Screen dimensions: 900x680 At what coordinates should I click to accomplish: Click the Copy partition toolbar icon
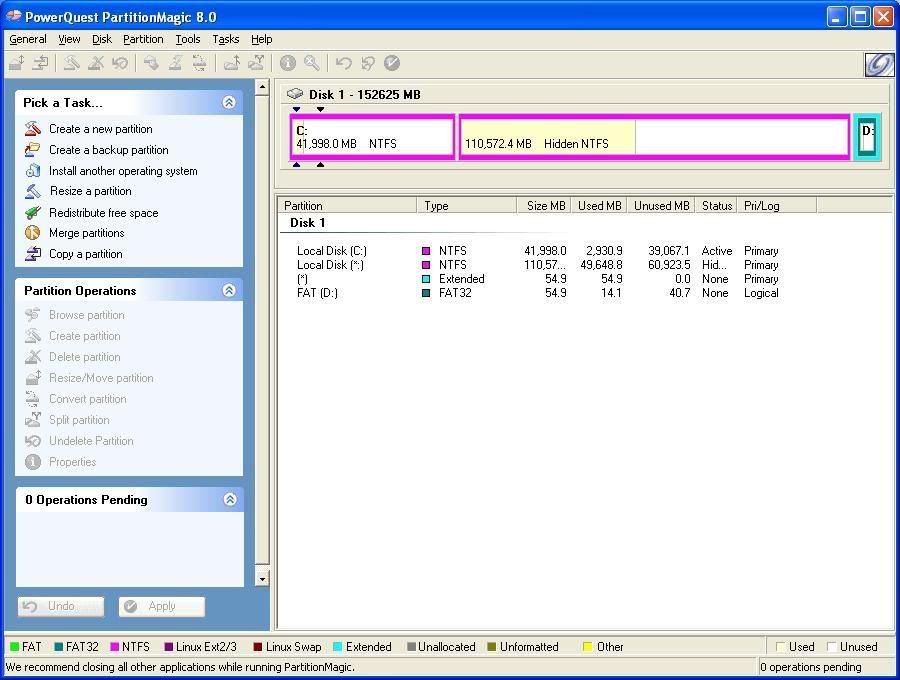click(40, 63)
